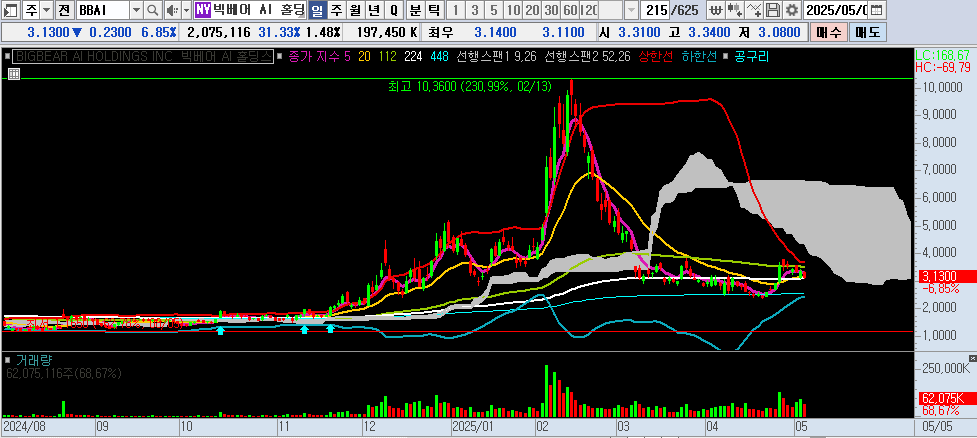Choose the 1 interval button
This screenshot has height=438, width=977.
[456, 9]
